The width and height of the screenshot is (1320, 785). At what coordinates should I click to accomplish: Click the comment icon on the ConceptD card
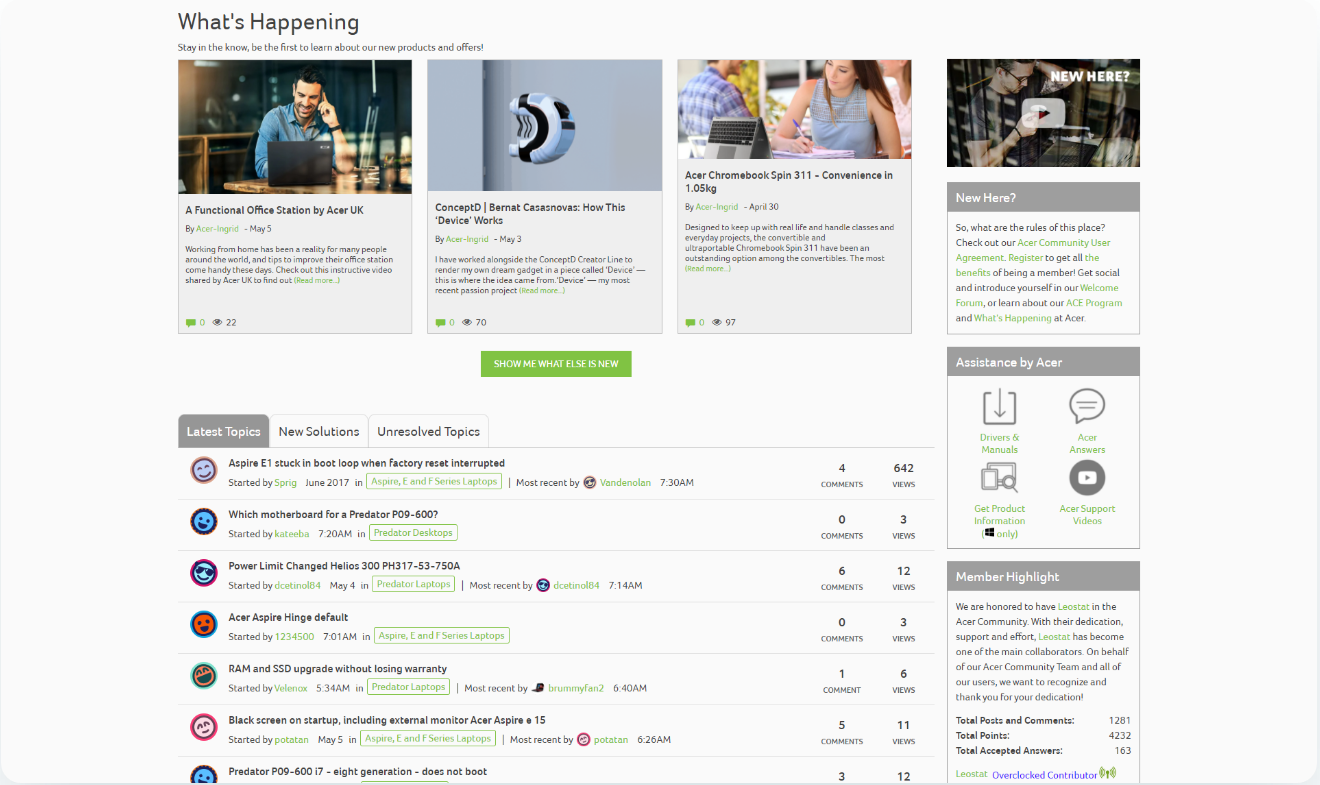point(441,323)
